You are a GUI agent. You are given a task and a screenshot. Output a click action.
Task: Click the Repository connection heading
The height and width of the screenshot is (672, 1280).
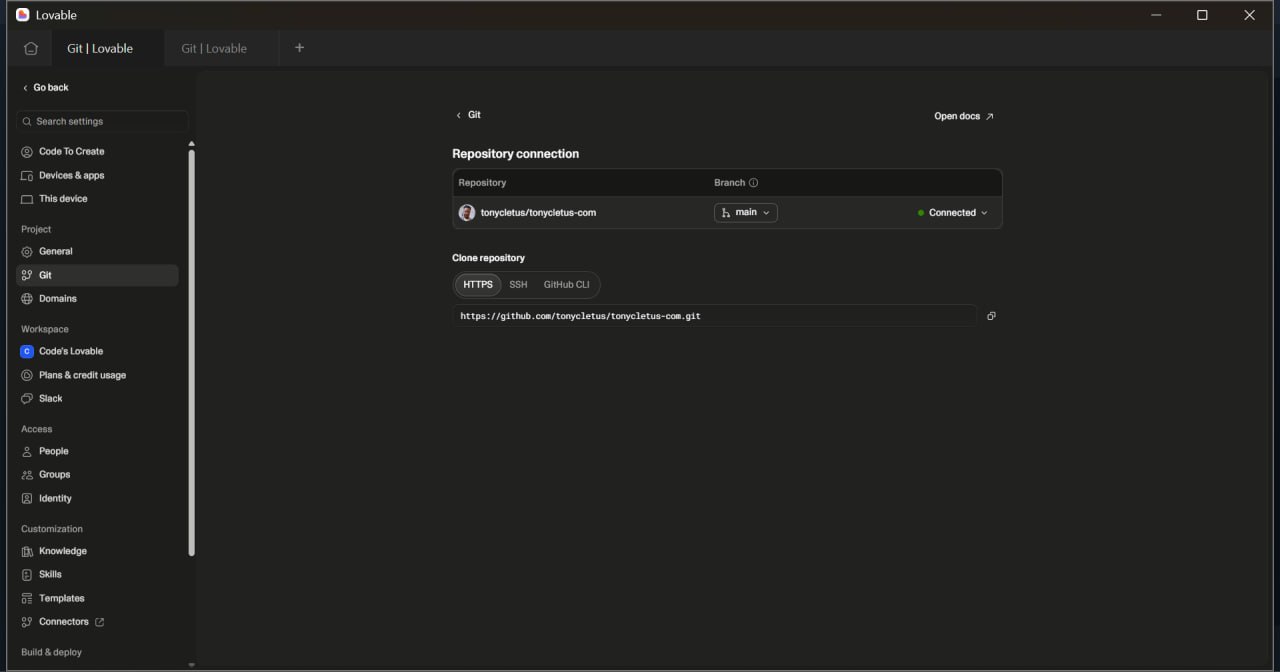tap(516, 154)
